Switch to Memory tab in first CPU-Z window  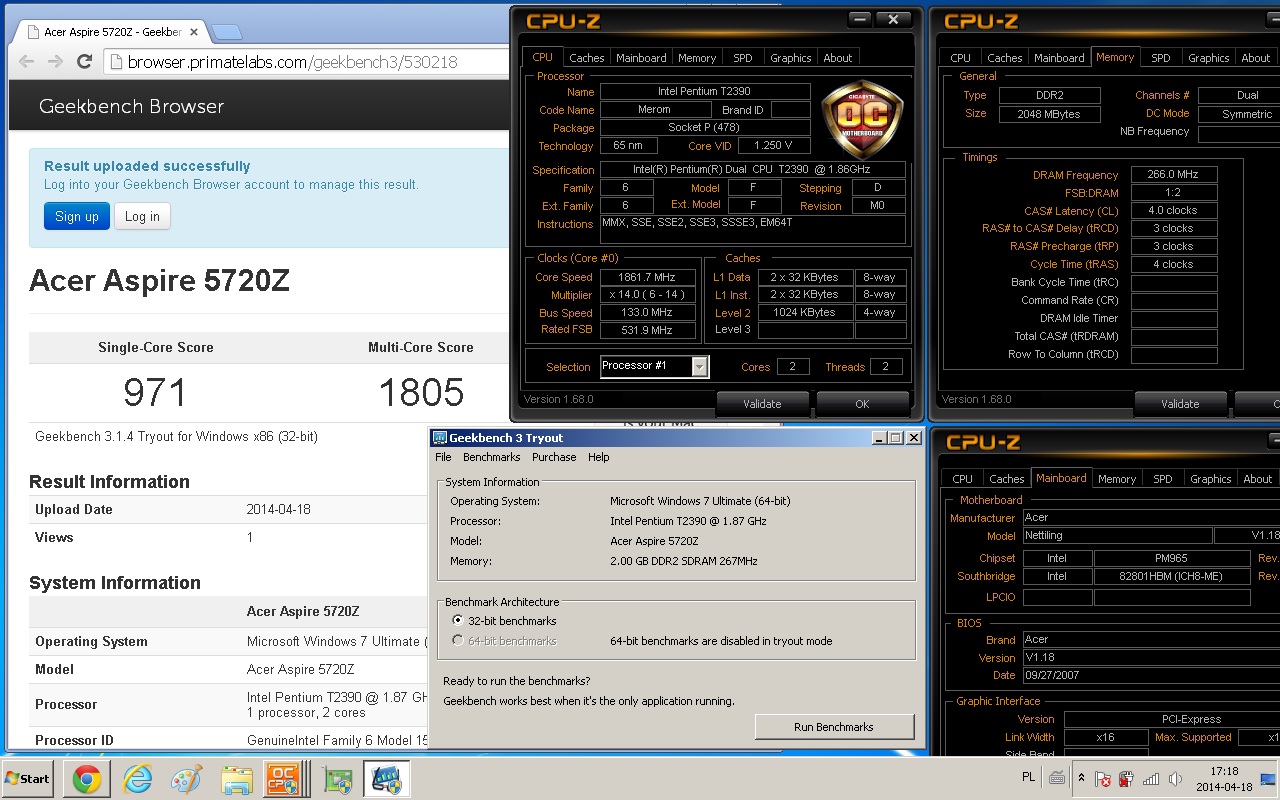(x=697, y=58)
